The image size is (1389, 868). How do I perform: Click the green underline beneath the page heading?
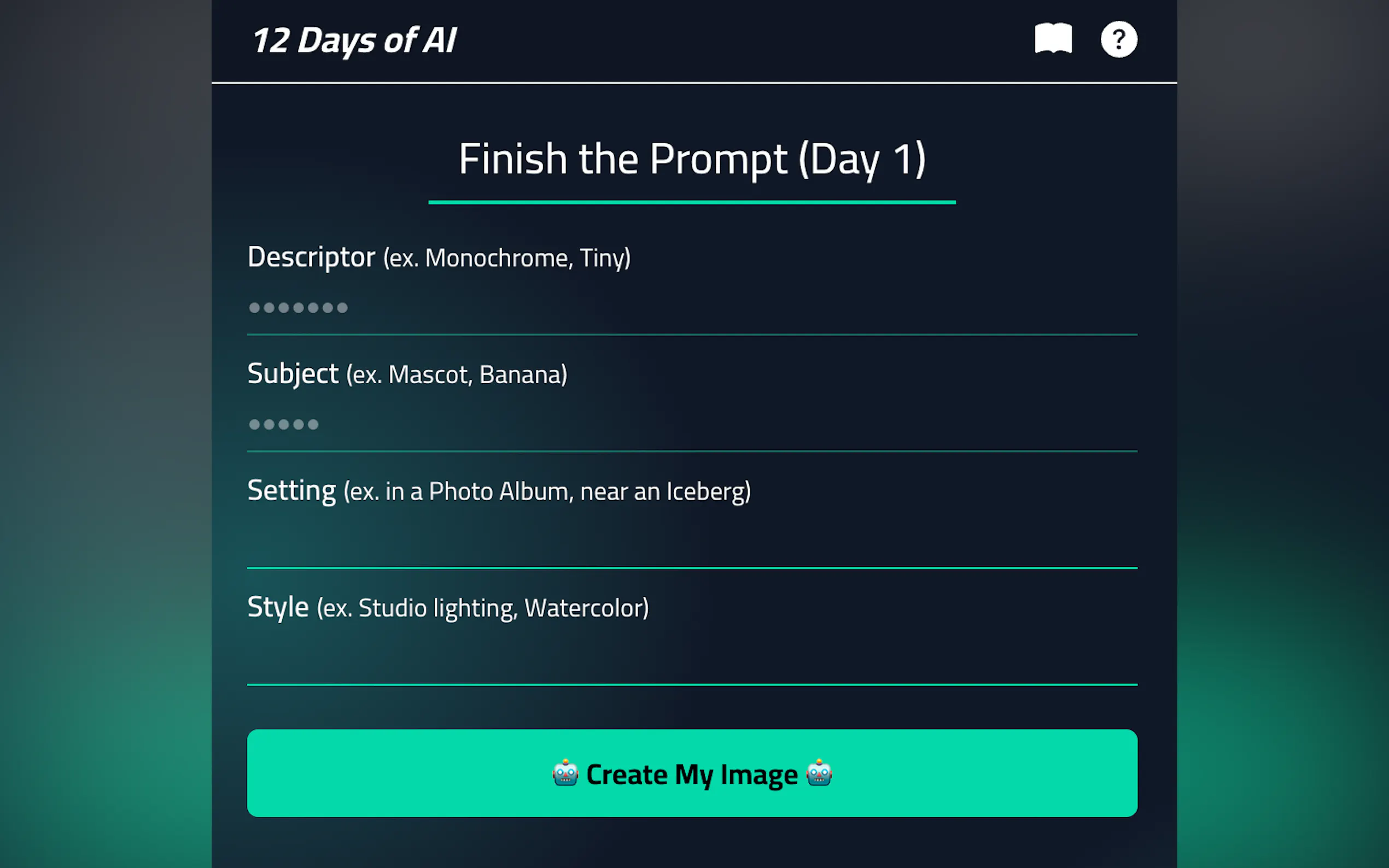(691, 202)
